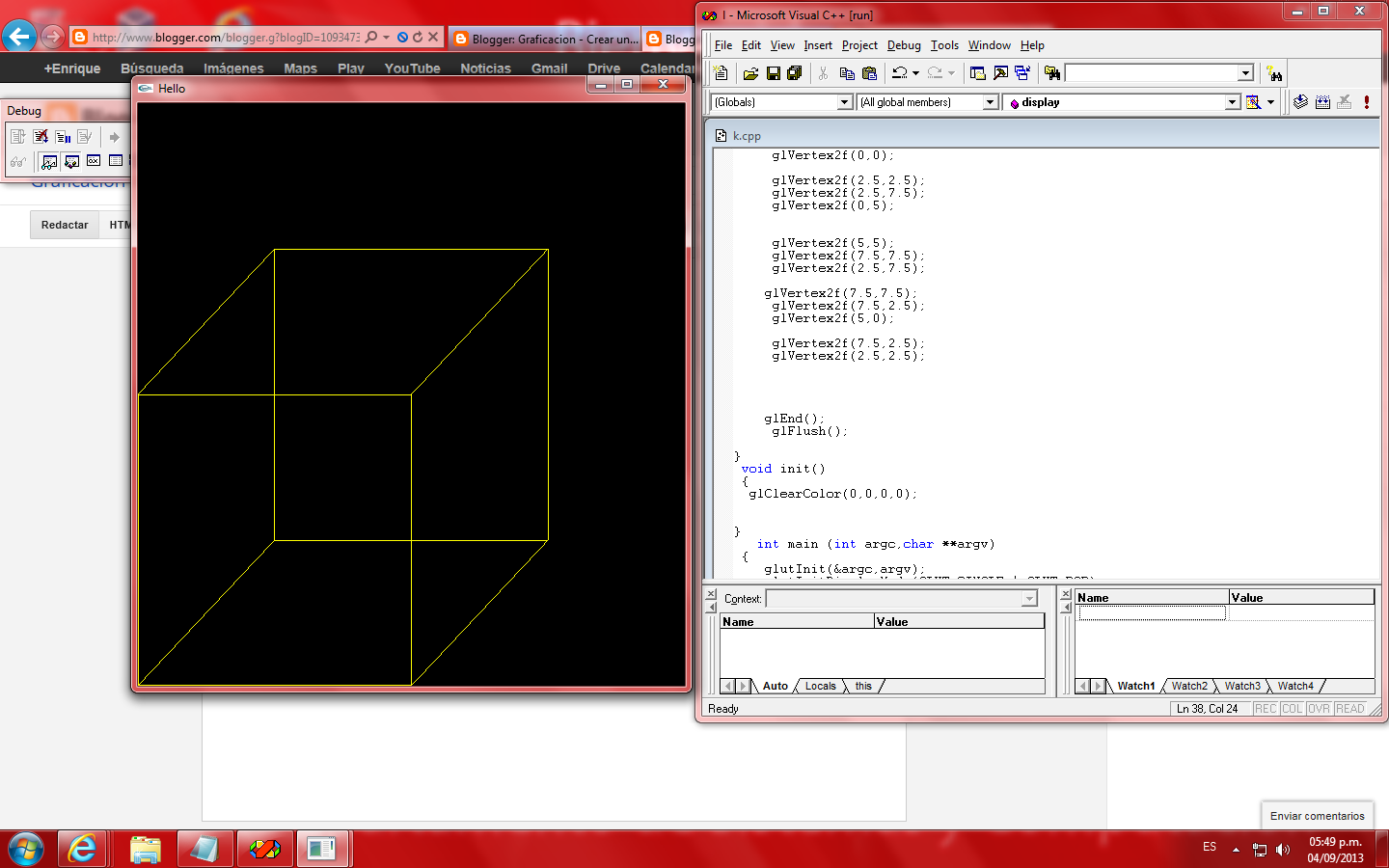Click the WizardBar actions wand icon
This screenshot has width=1389, height=868.
coord(1253,102)
